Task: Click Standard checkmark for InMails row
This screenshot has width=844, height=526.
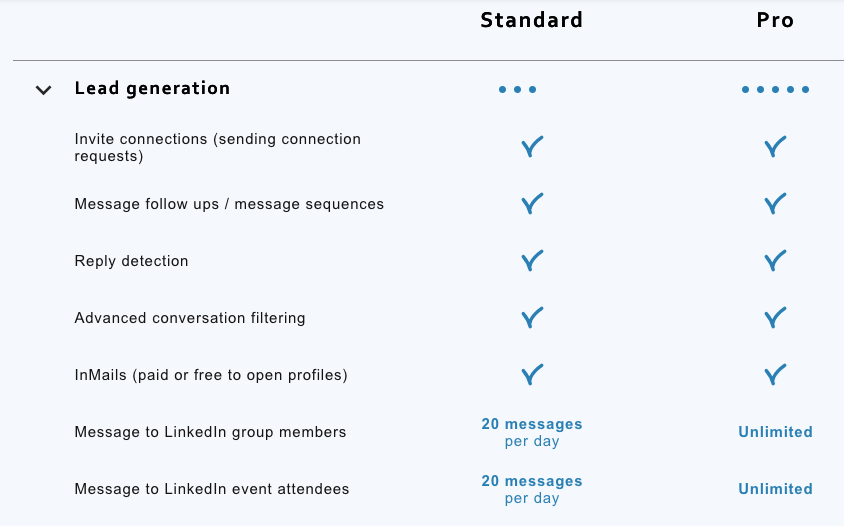Action: 532,375
